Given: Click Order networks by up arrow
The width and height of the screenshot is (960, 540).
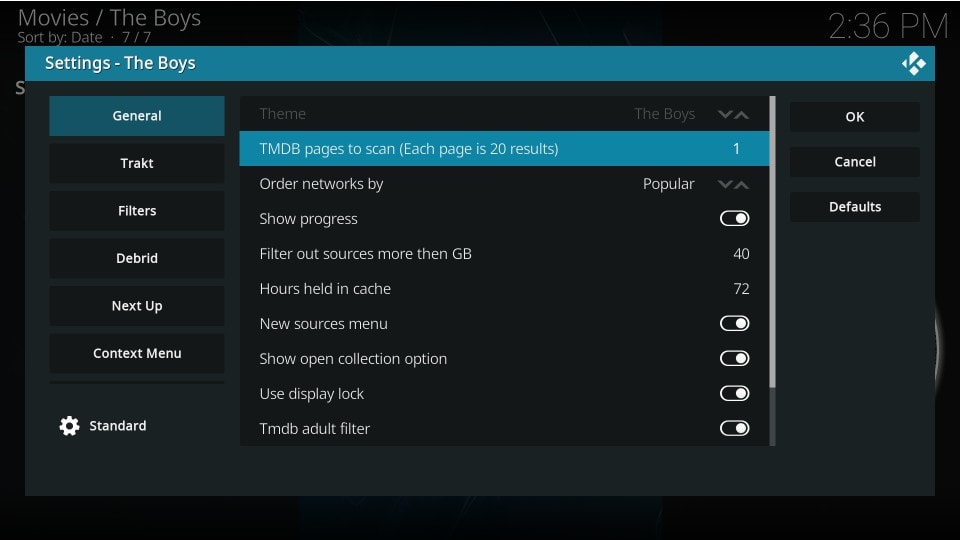Looking at the screenshot, I should coord(741,184).
